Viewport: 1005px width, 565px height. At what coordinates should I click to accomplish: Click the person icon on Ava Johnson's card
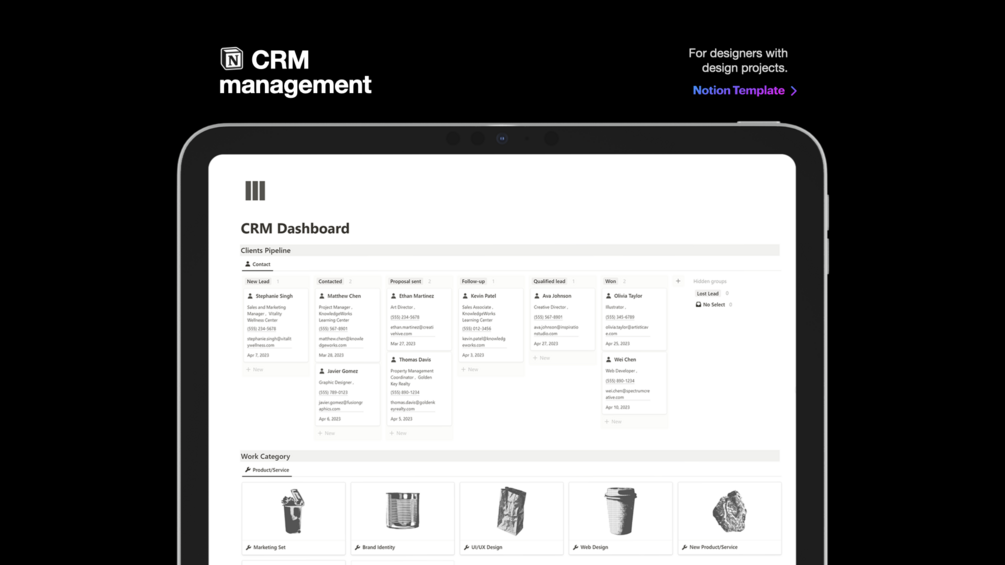(537, 296)
